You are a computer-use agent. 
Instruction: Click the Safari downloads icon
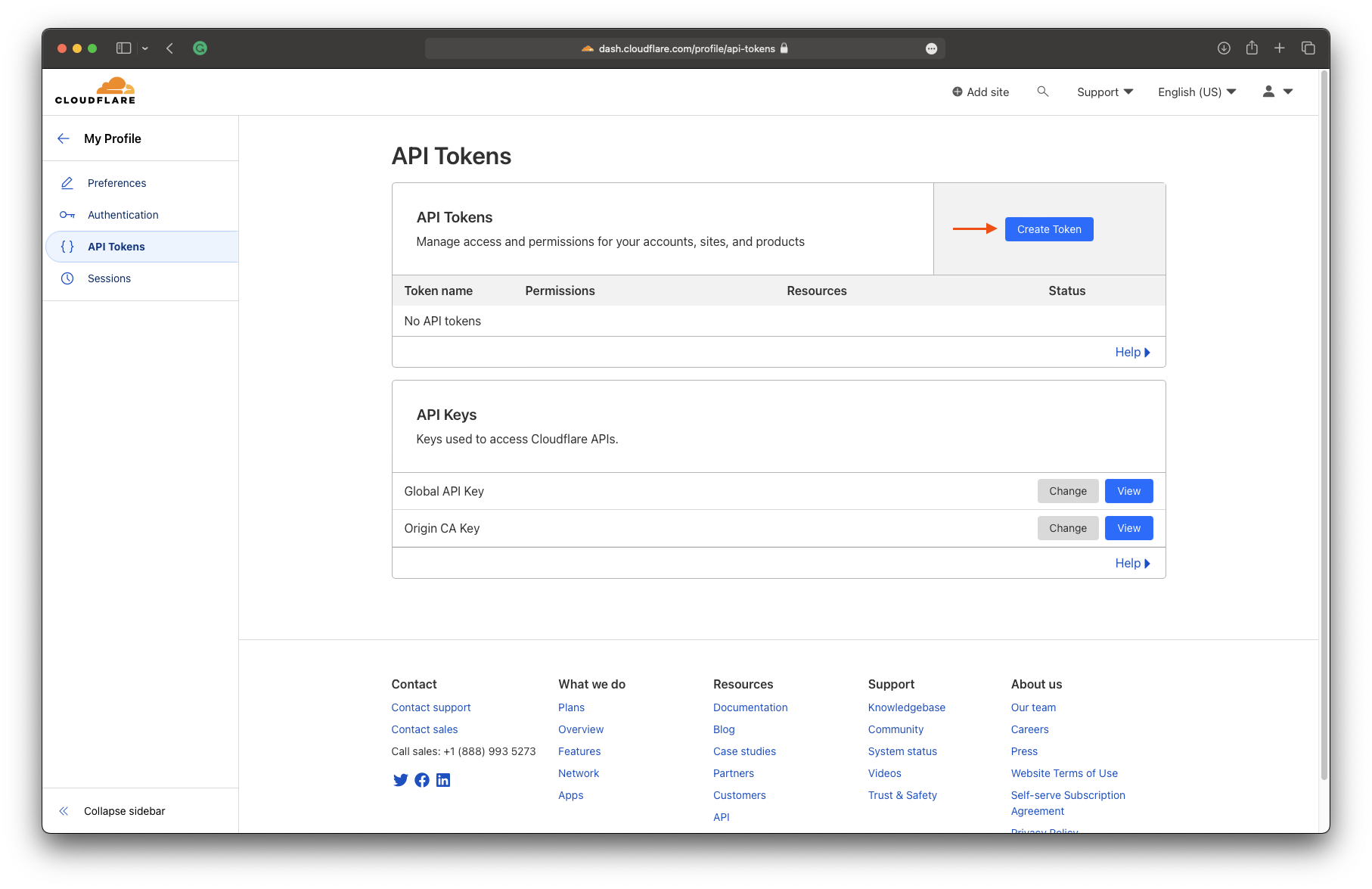[x=1224, y=48]
